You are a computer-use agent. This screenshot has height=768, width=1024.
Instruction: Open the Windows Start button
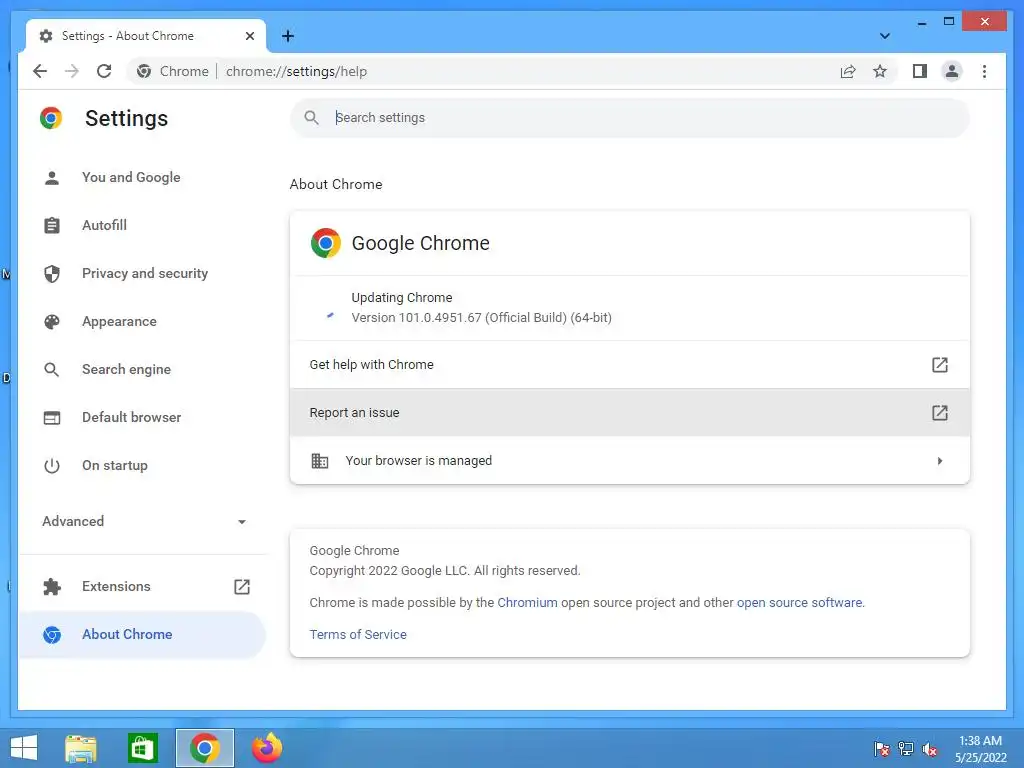click(x=24, y=748)
